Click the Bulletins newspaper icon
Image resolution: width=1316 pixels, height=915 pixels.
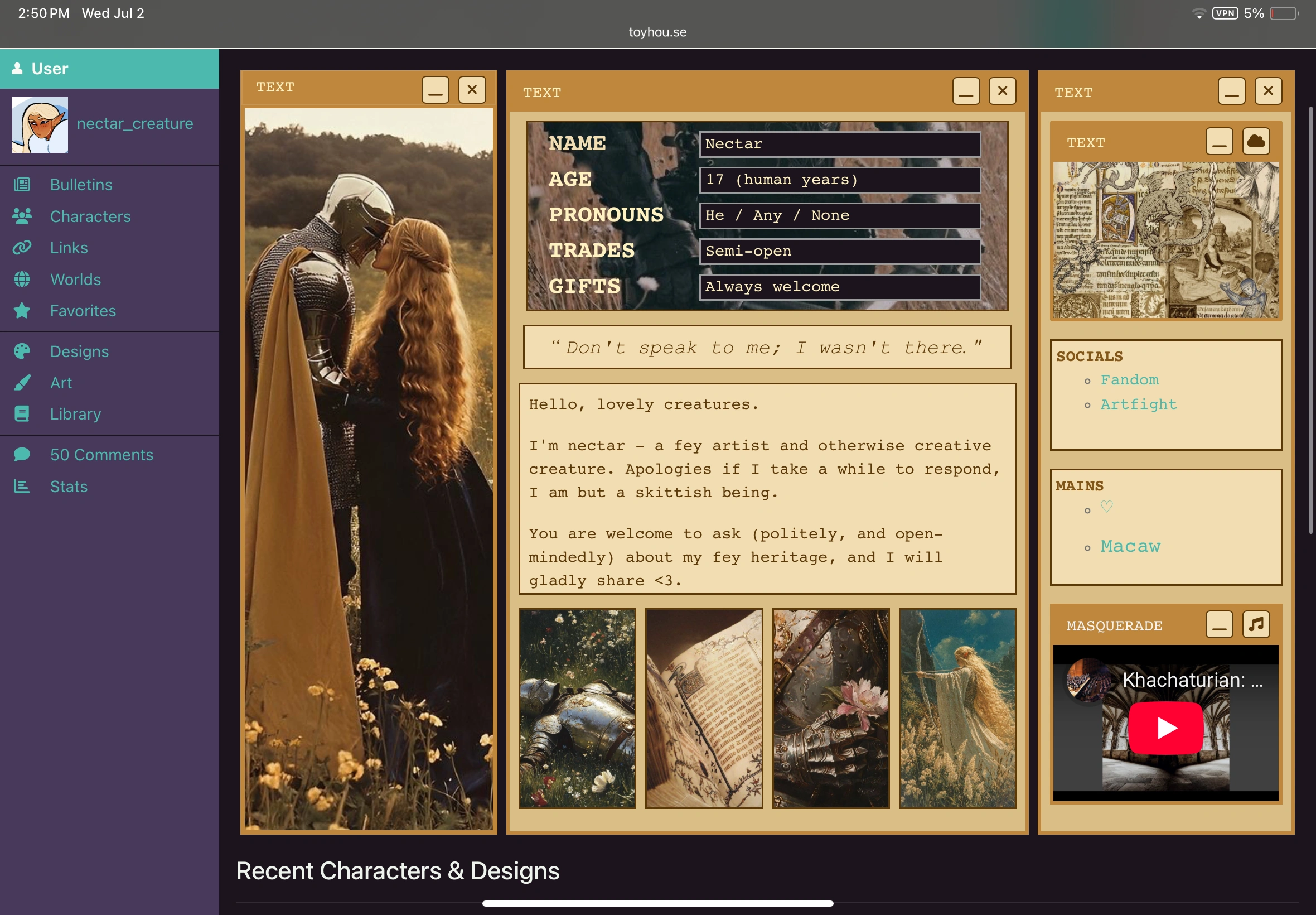pyautogui.click(x=22, y=185)
